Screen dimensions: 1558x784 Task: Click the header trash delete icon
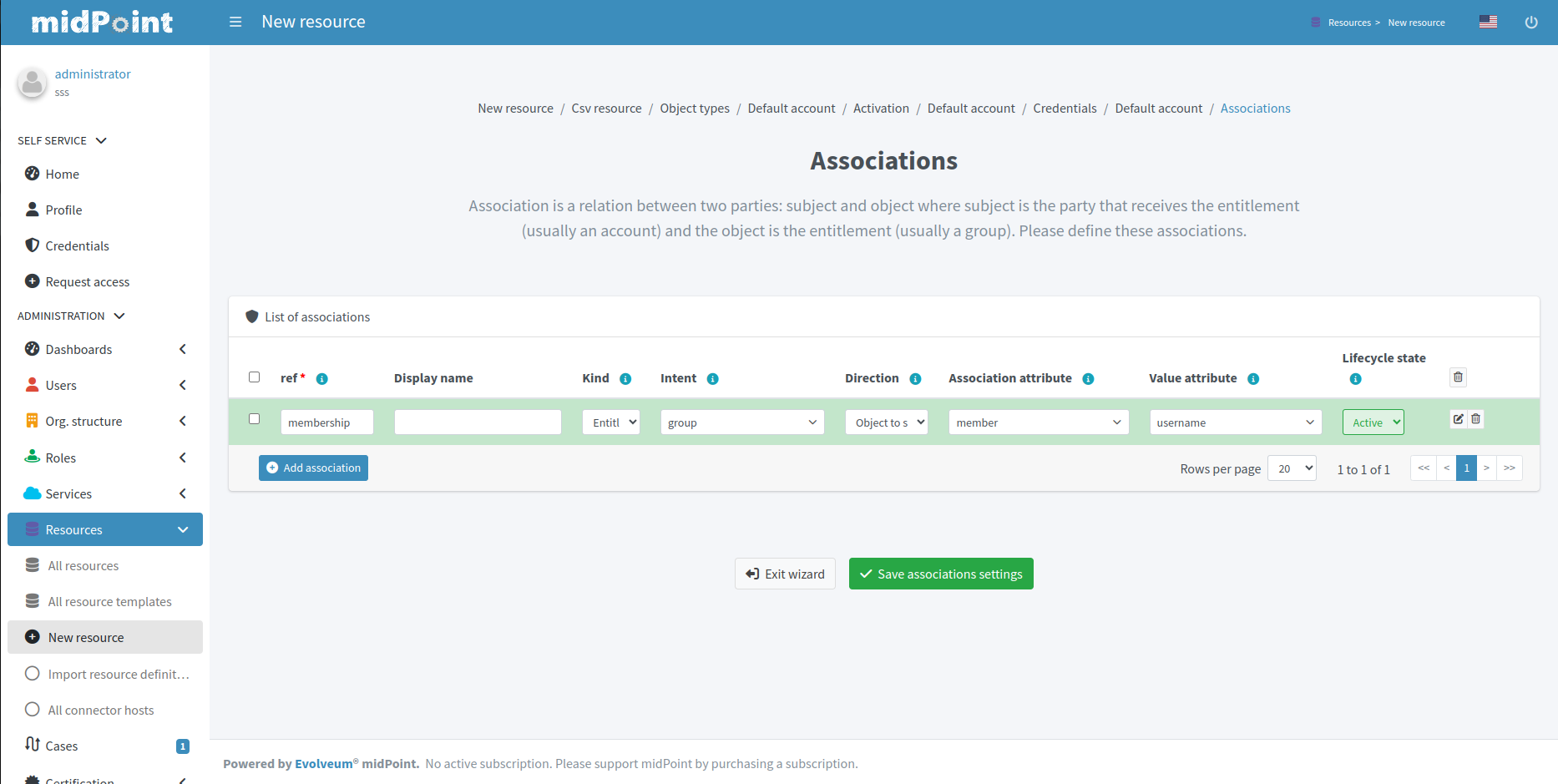pos(1458,377)
